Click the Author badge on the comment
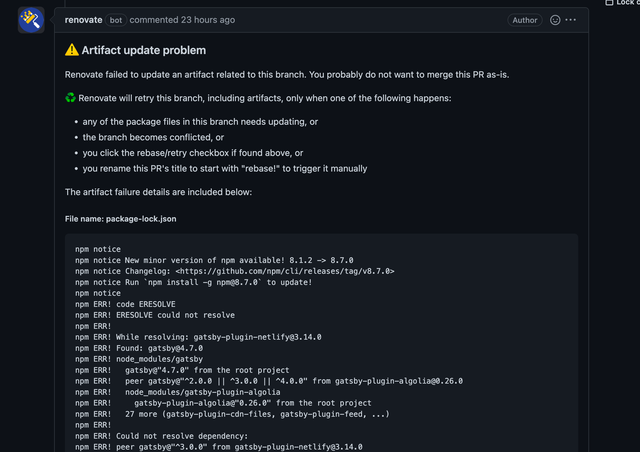The height and width of the screenshot is (452, 640). point(524,20)
